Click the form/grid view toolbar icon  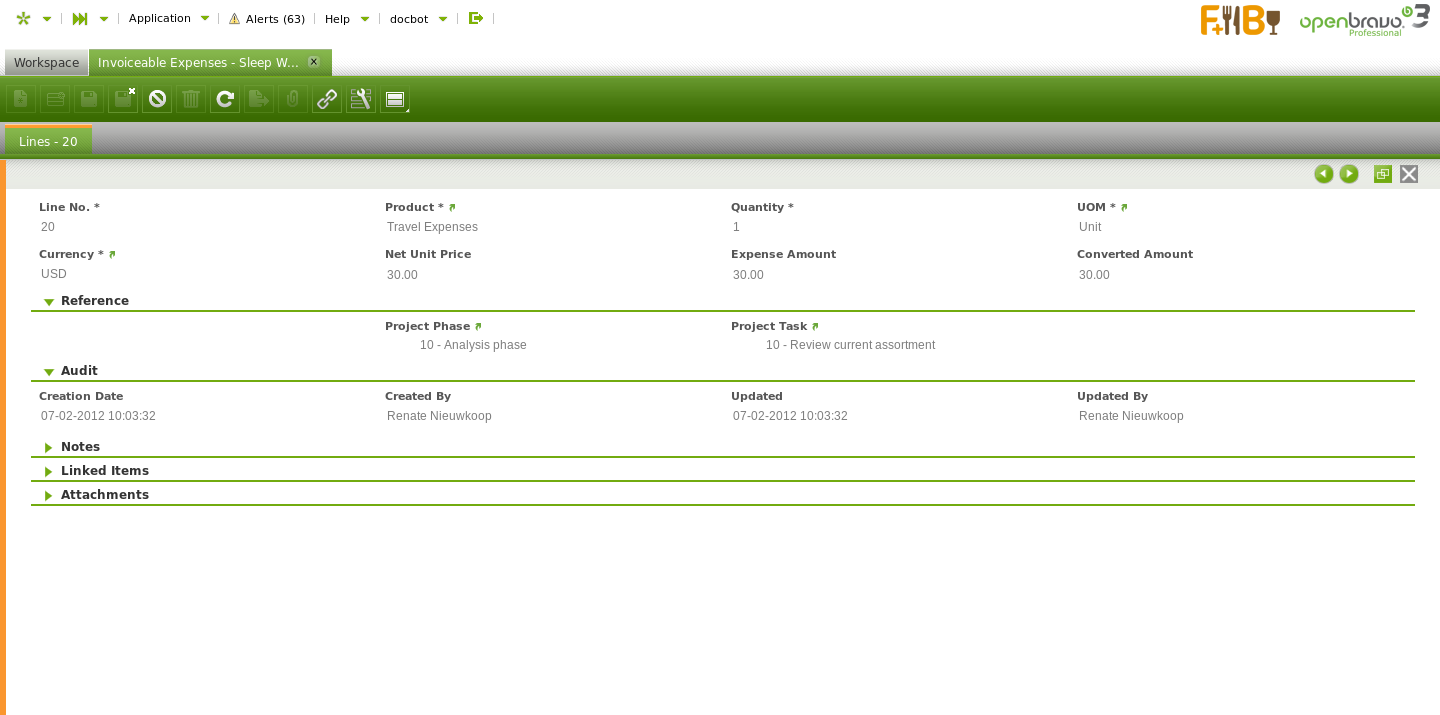[395, 99]
